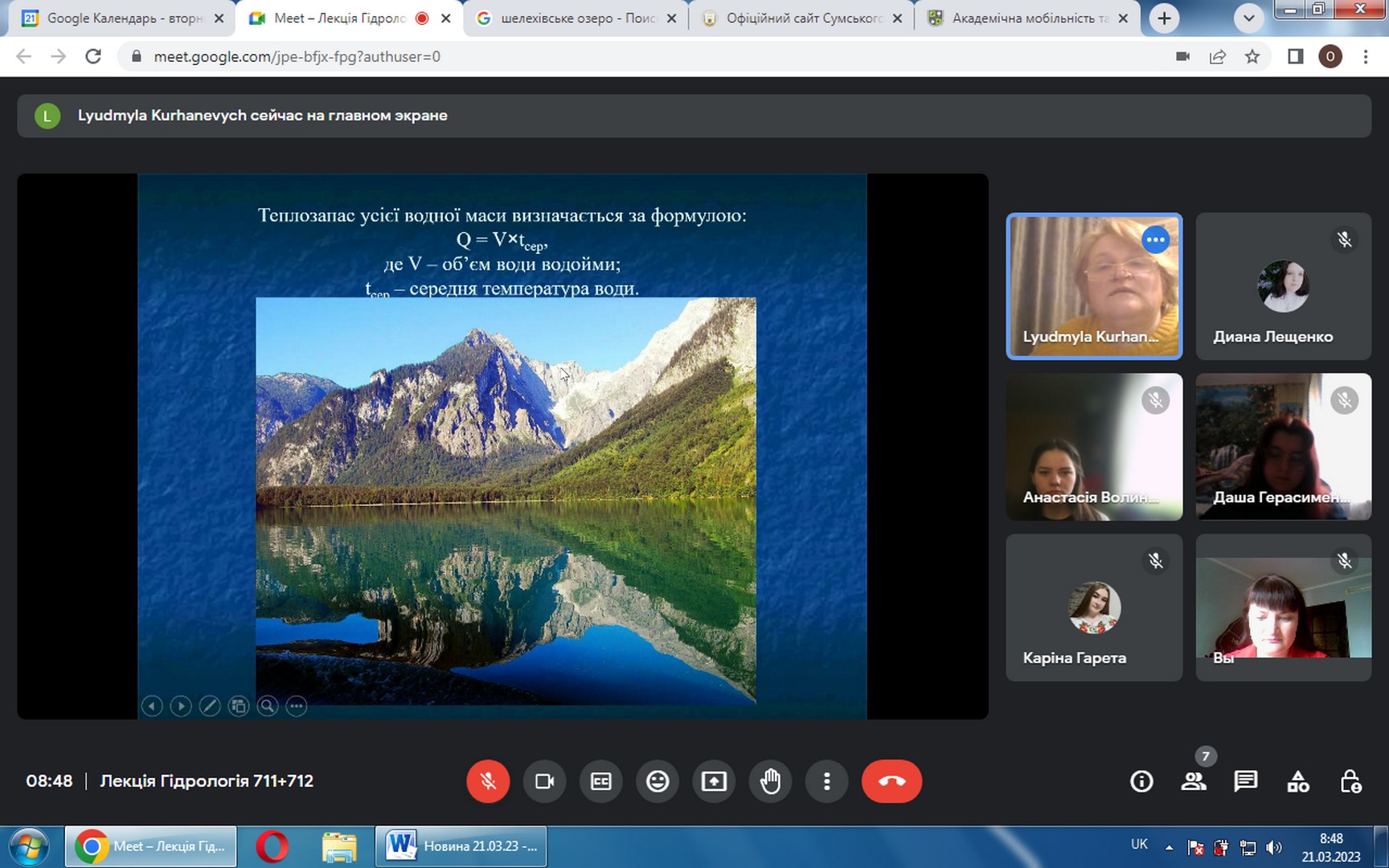Bookmark this page with the star icon
Viewport: 1389px width, 868px height.
[1252, 56]
